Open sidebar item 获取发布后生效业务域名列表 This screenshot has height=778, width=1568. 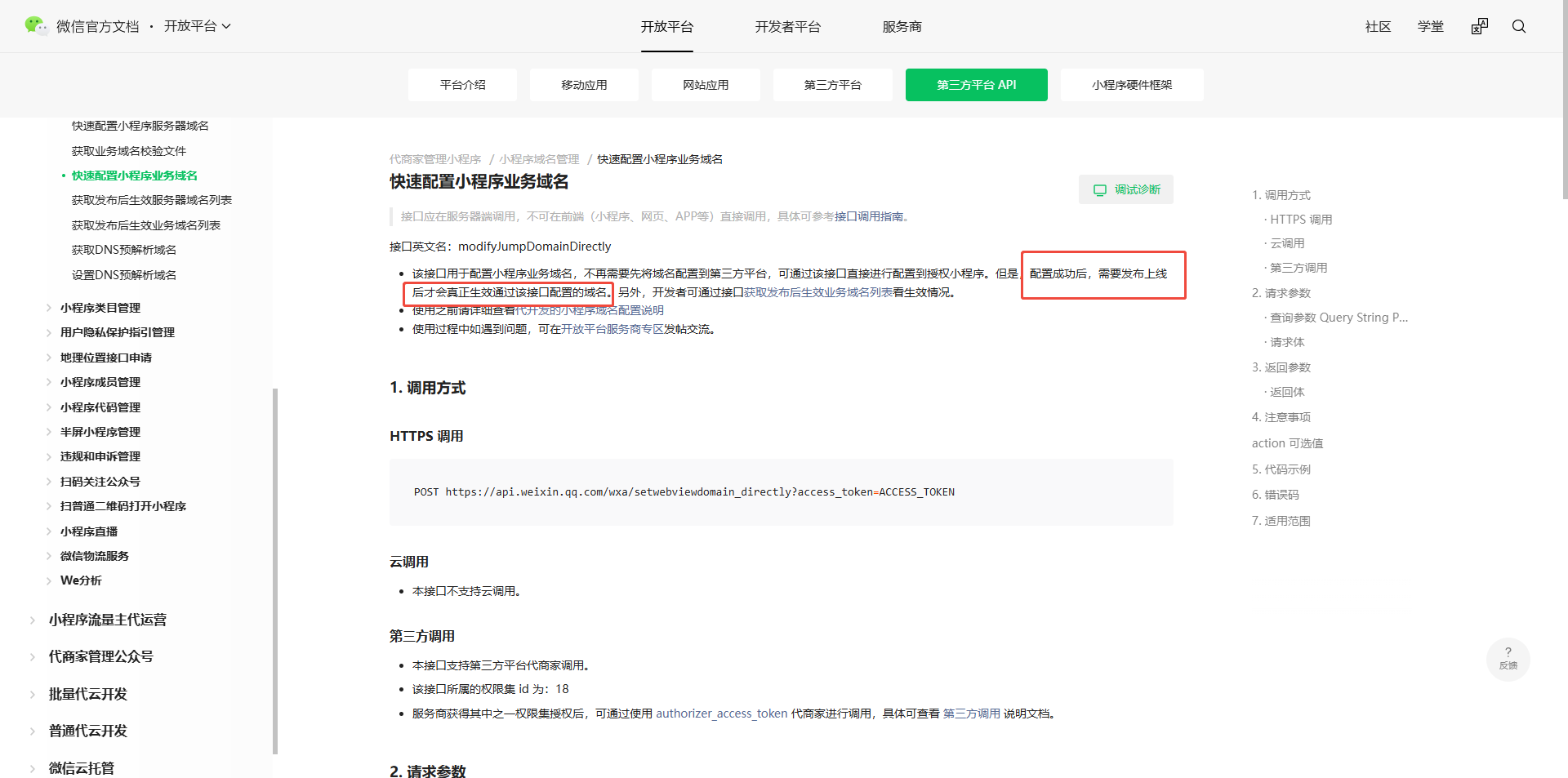[x=146, y=225]
